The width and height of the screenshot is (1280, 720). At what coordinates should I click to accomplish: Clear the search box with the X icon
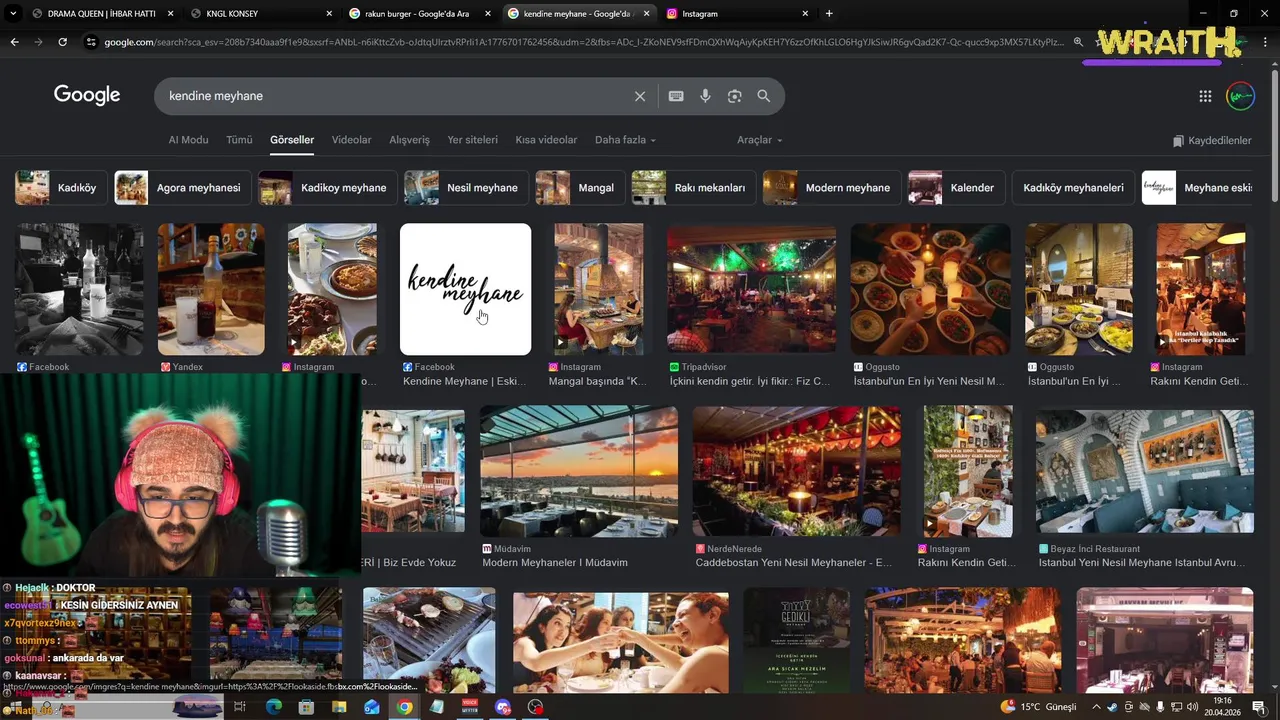[640, 96]
